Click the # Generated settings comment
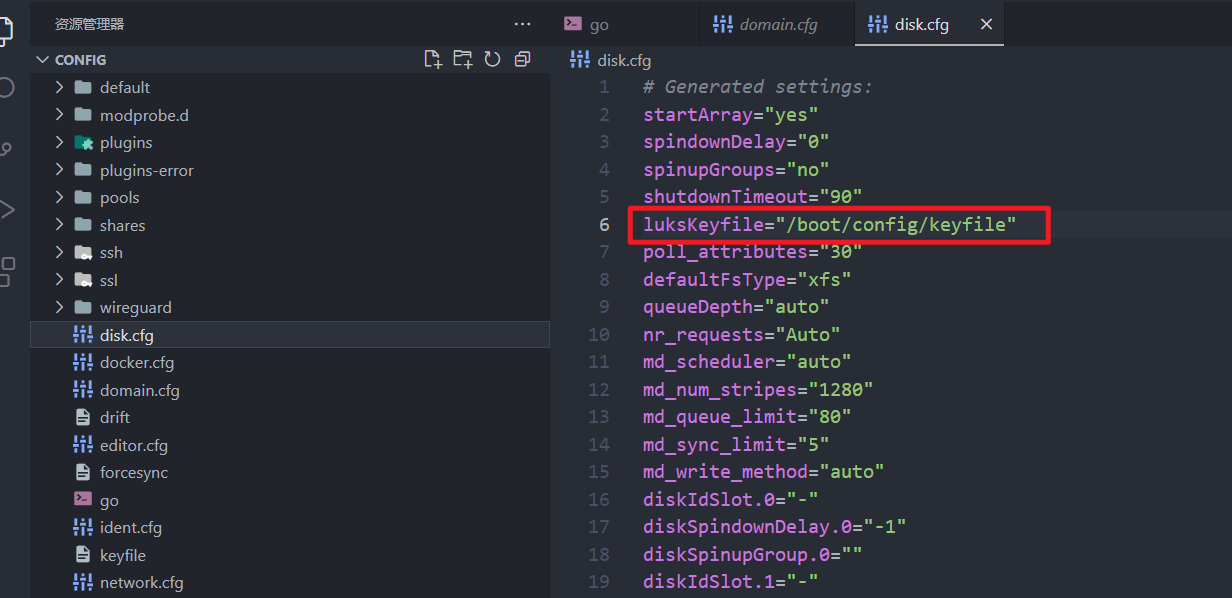The height and width of the screenshot is (598, 1232). pos(758,87)
